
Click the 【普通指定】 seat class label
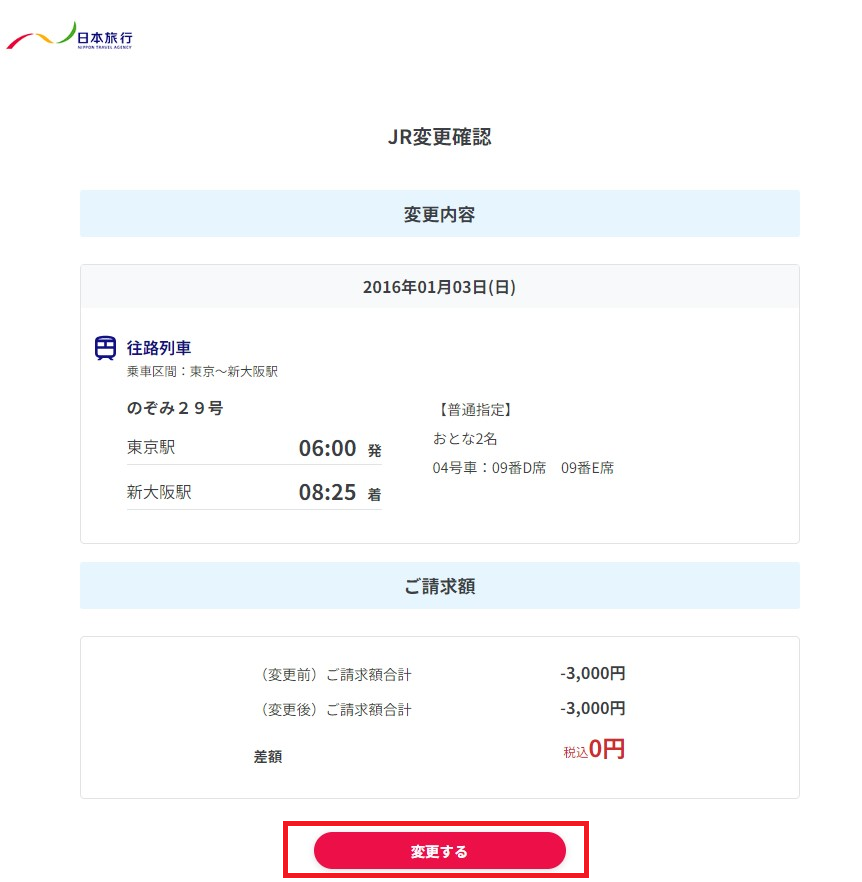475,410
